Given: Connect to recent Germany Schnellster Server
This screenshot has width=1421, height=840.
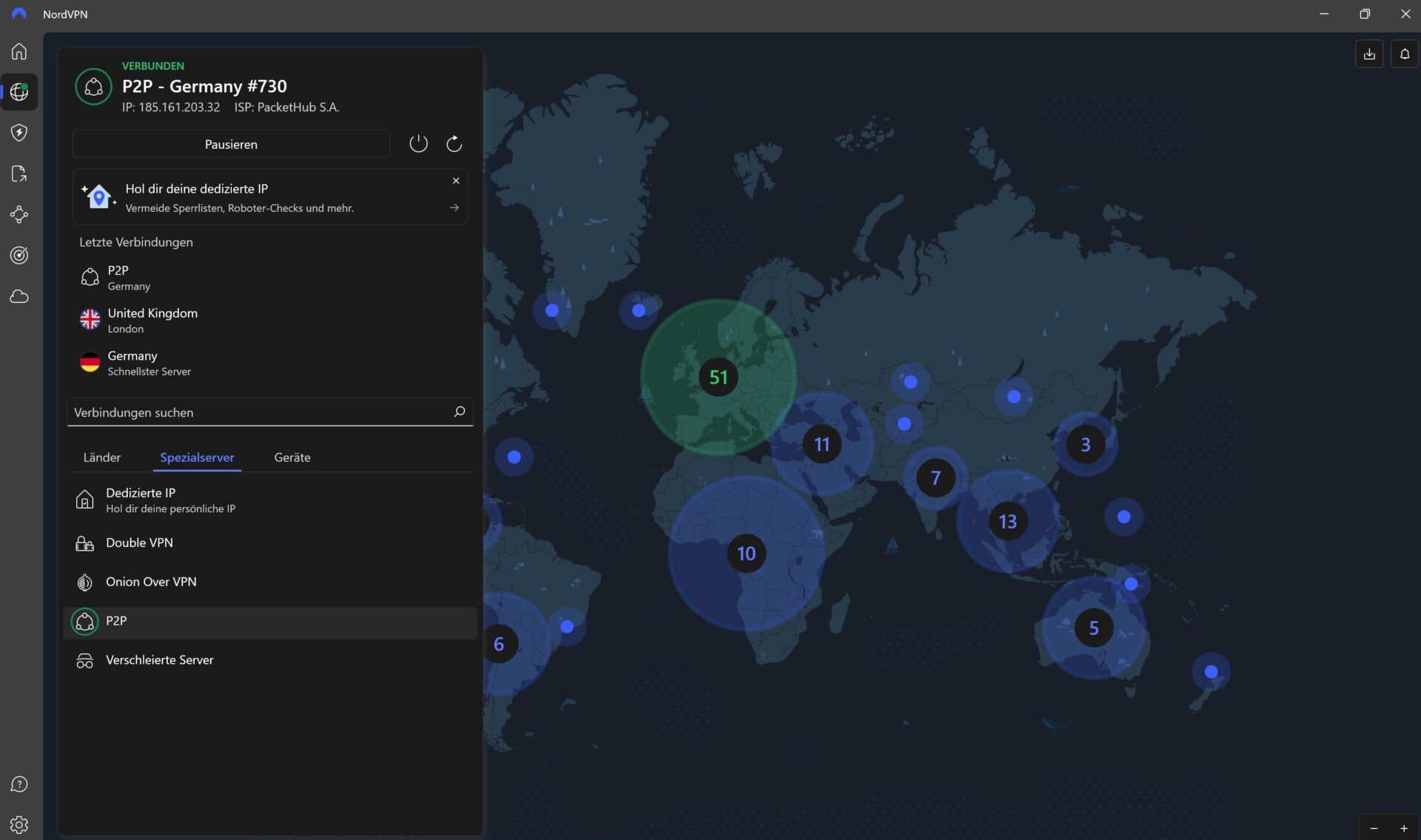Looking at the screenshot, I should coord(270,363).
